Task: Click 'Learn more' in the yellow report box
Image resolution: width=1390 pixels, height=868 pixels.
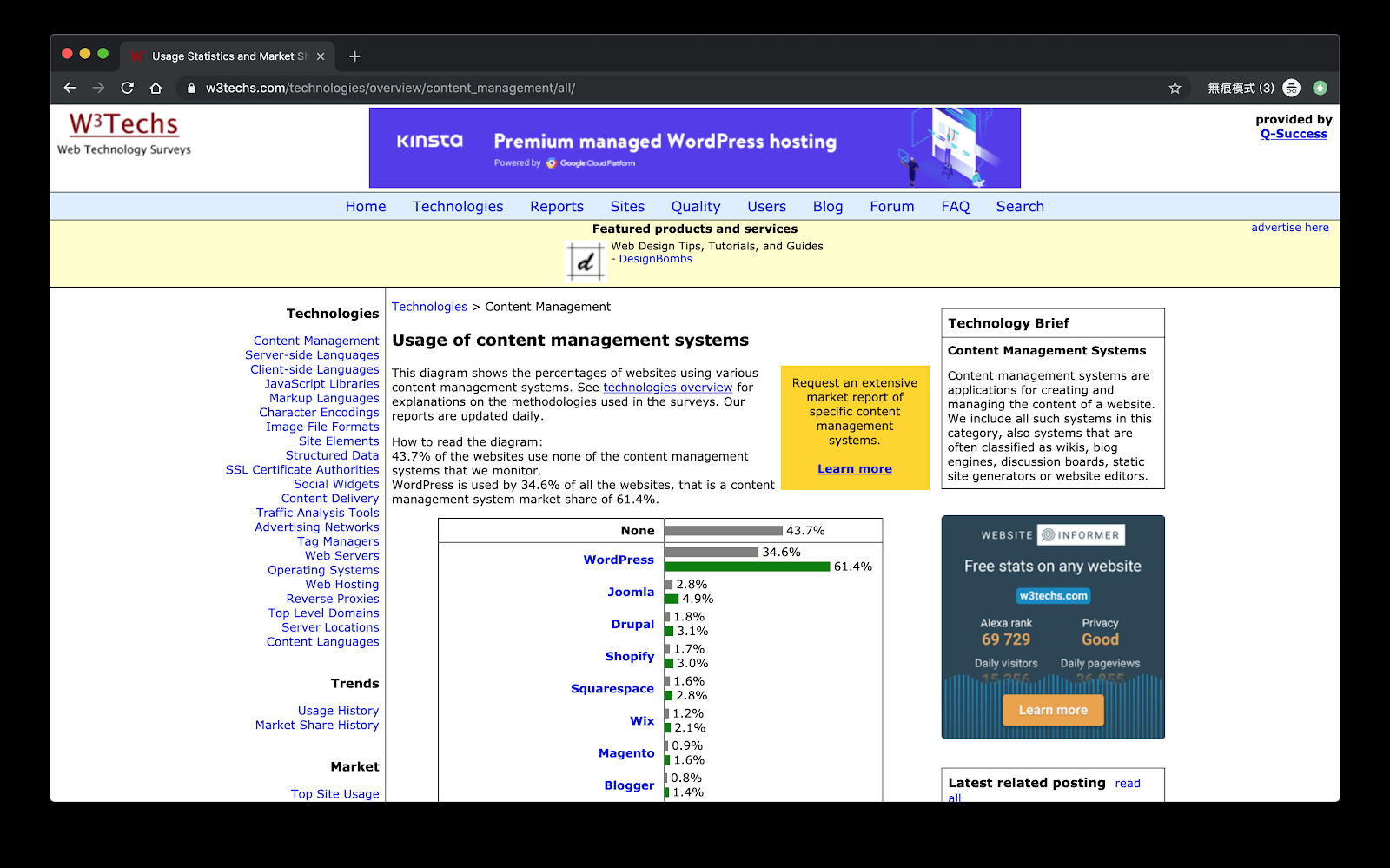Action: click(x=855, y=468)
